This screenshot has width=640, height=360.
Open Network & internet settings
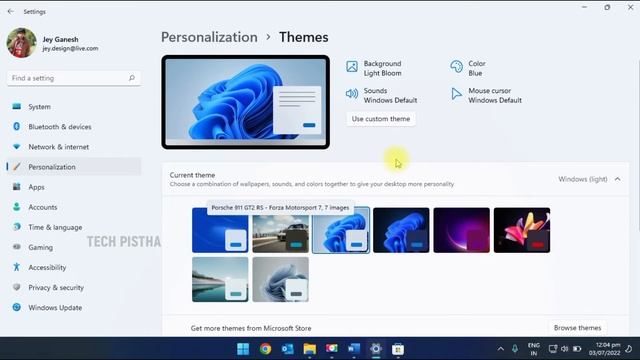point(74,147)
